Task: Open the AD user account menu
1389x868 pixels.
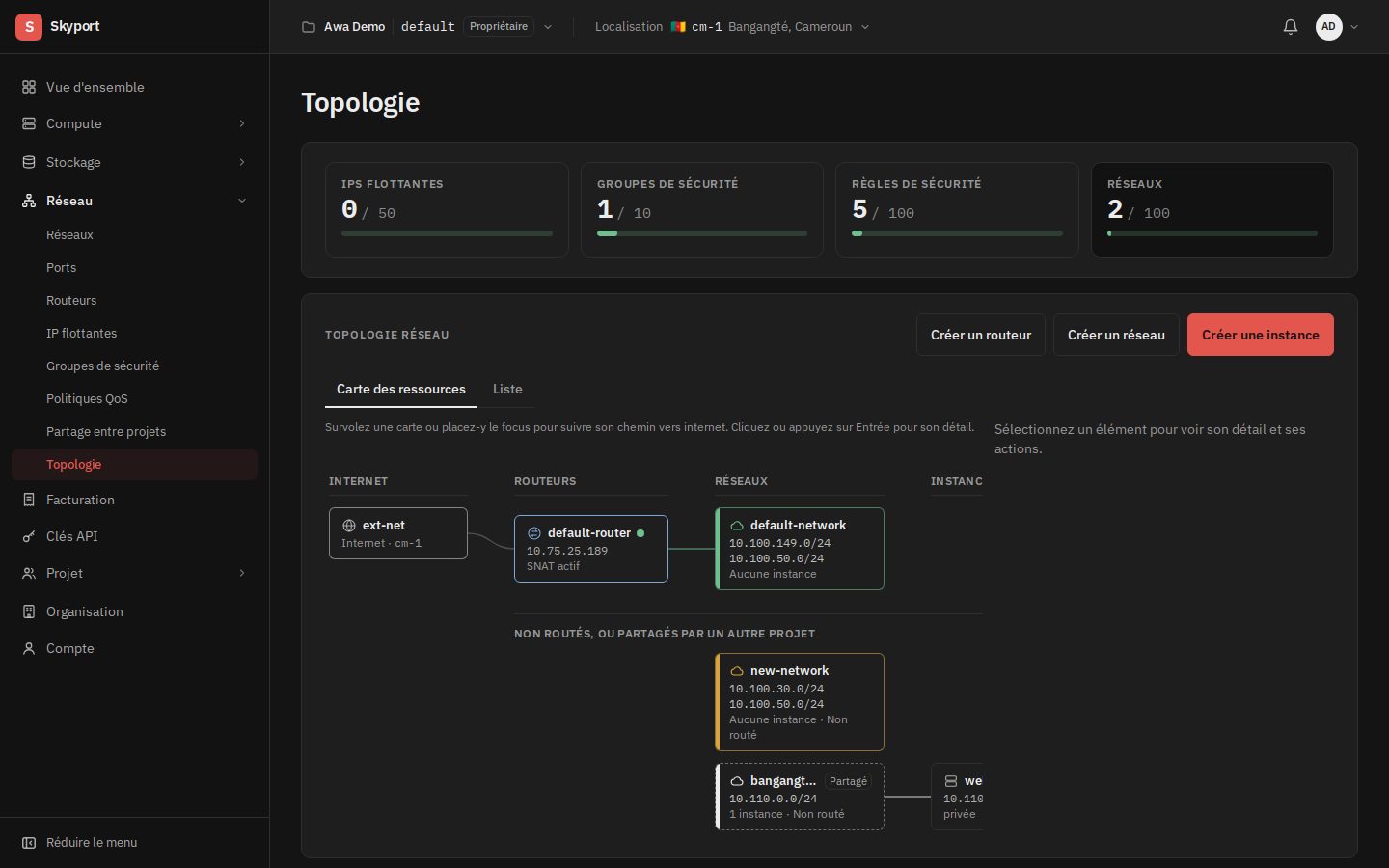Action: click(1337, 27)
